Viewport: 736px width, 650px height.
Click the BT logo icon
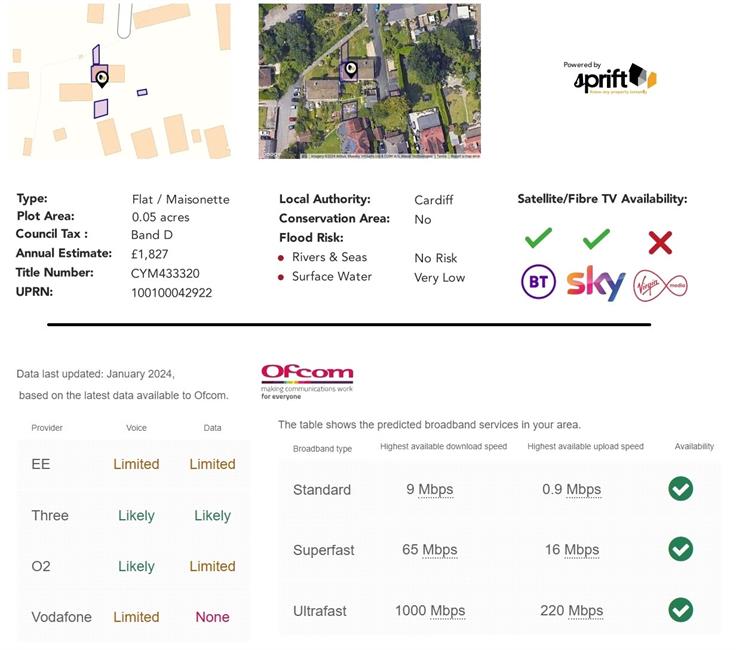[x=538, y=283]
